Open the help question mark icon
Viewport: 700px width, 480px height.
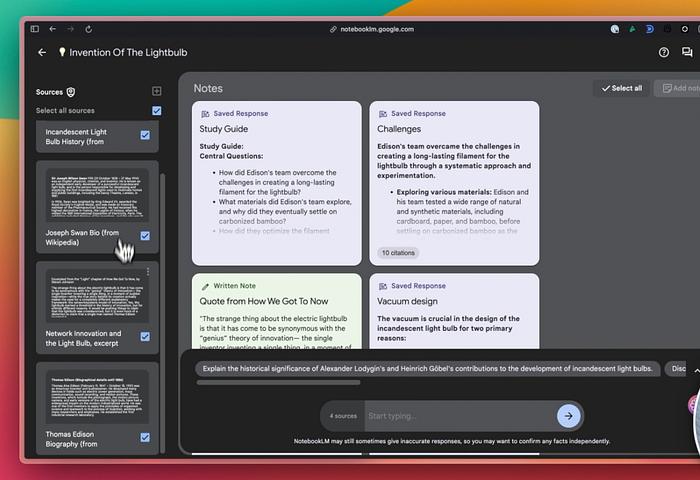(x=664, y=52)
